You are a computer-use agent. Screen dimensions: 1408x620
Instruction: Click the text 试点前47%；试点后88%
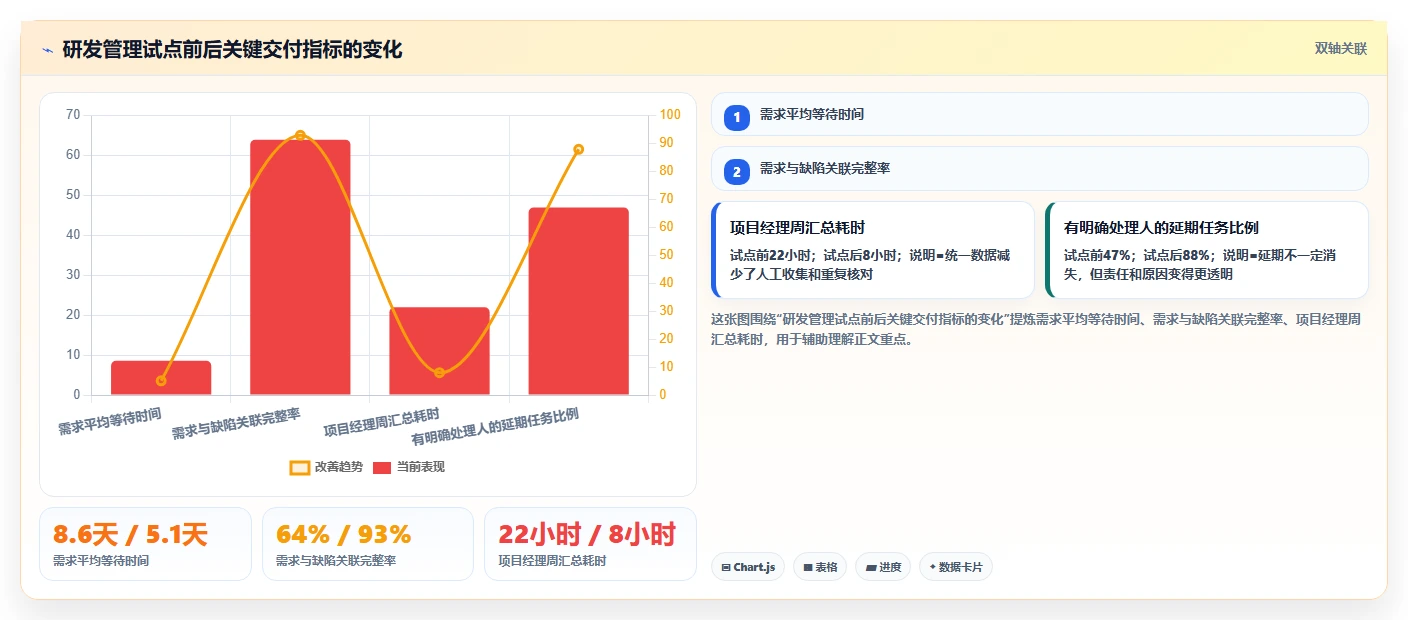[x=1136, y=256]
